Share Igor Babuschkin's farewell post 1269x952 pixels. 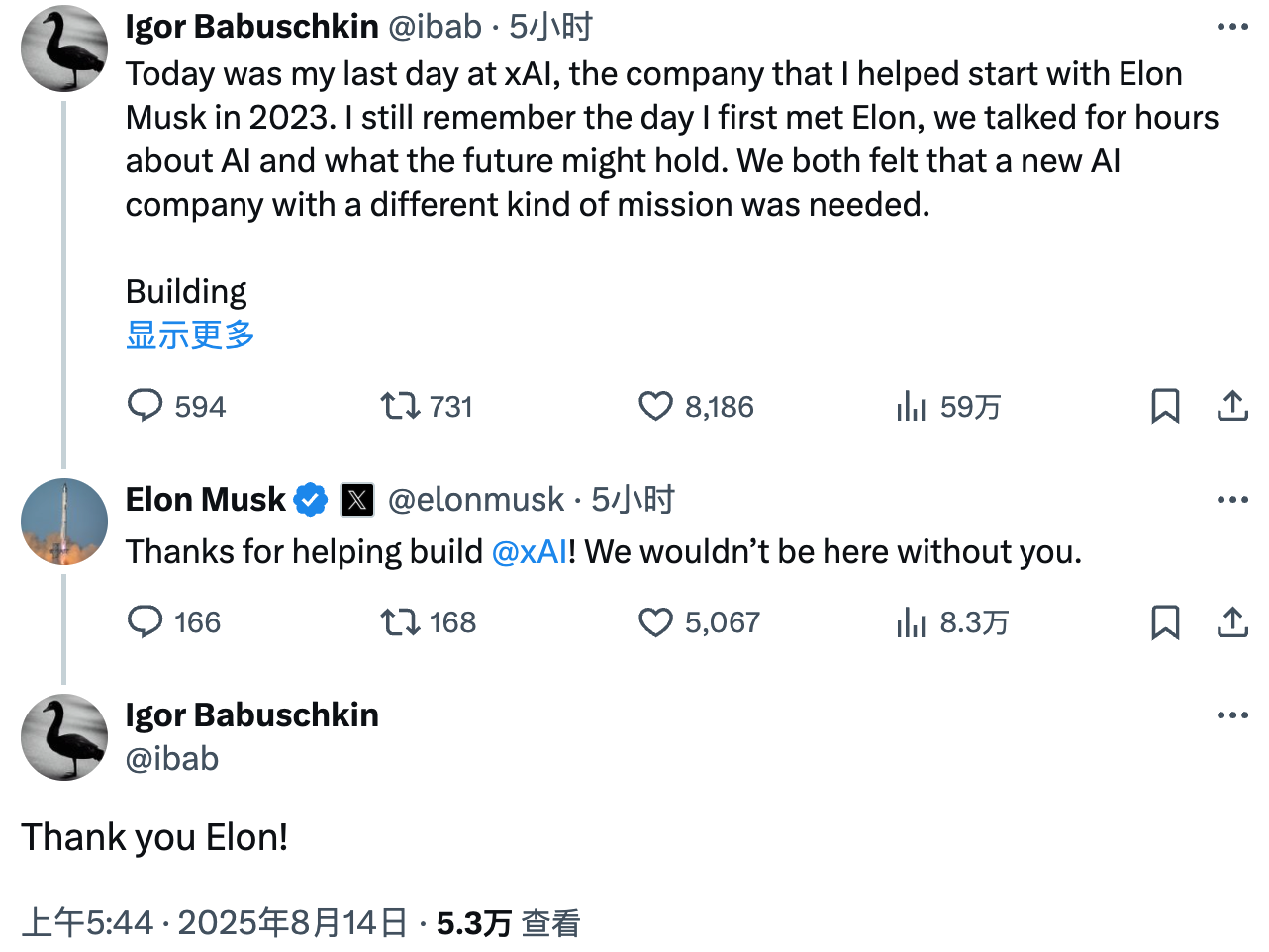(x=1232, y=406)
